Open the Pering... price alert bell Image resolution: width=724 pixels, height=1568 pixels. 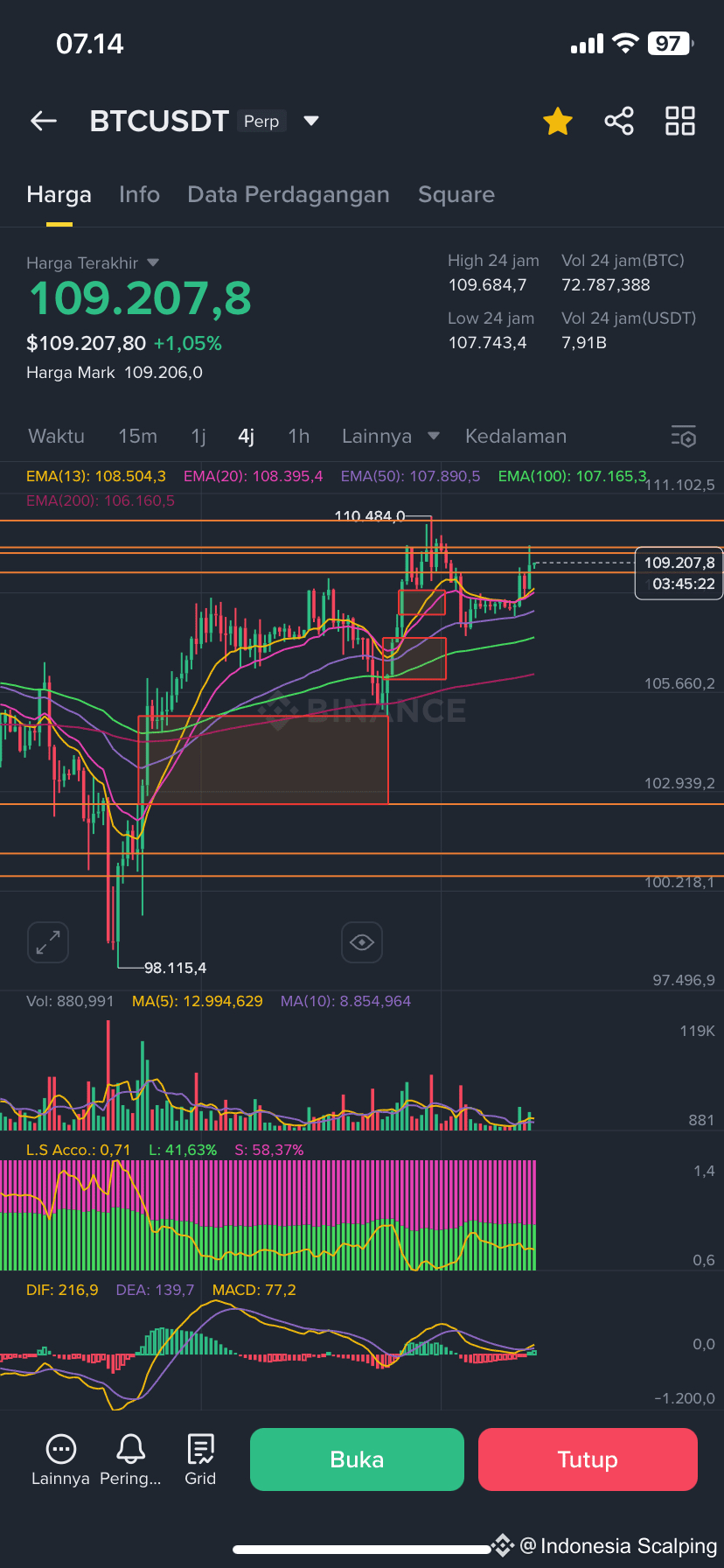(130, 1459)
